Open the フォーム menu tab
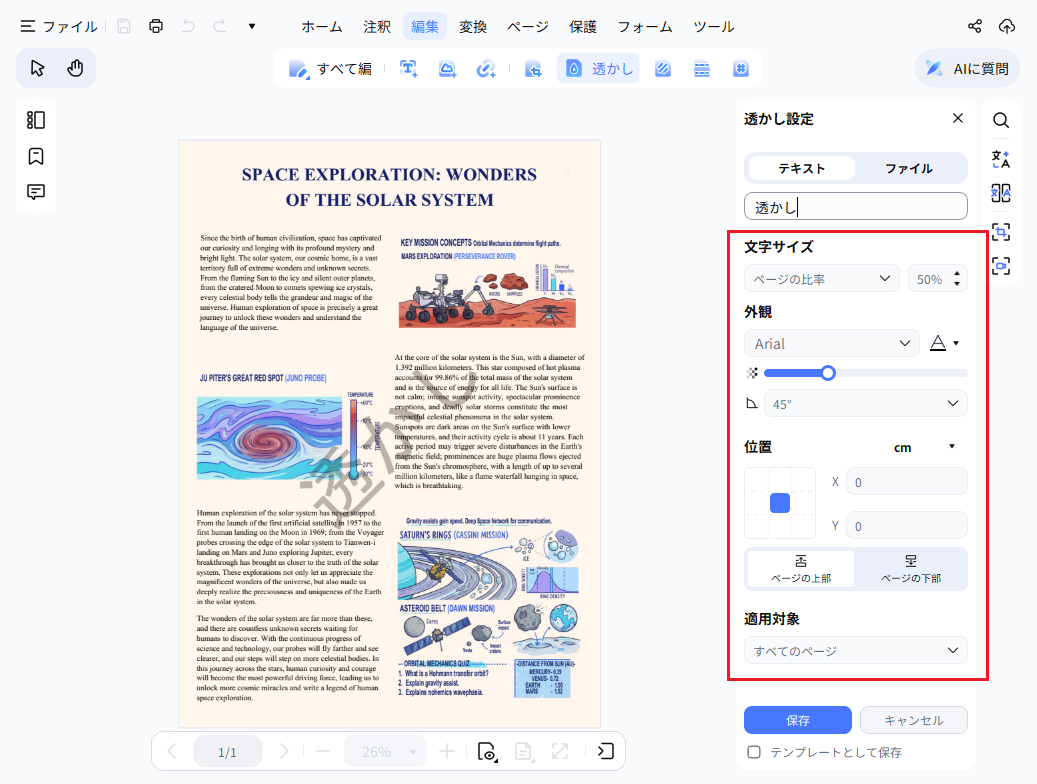This screenshot has width=1037, height=784. point(645,26)
